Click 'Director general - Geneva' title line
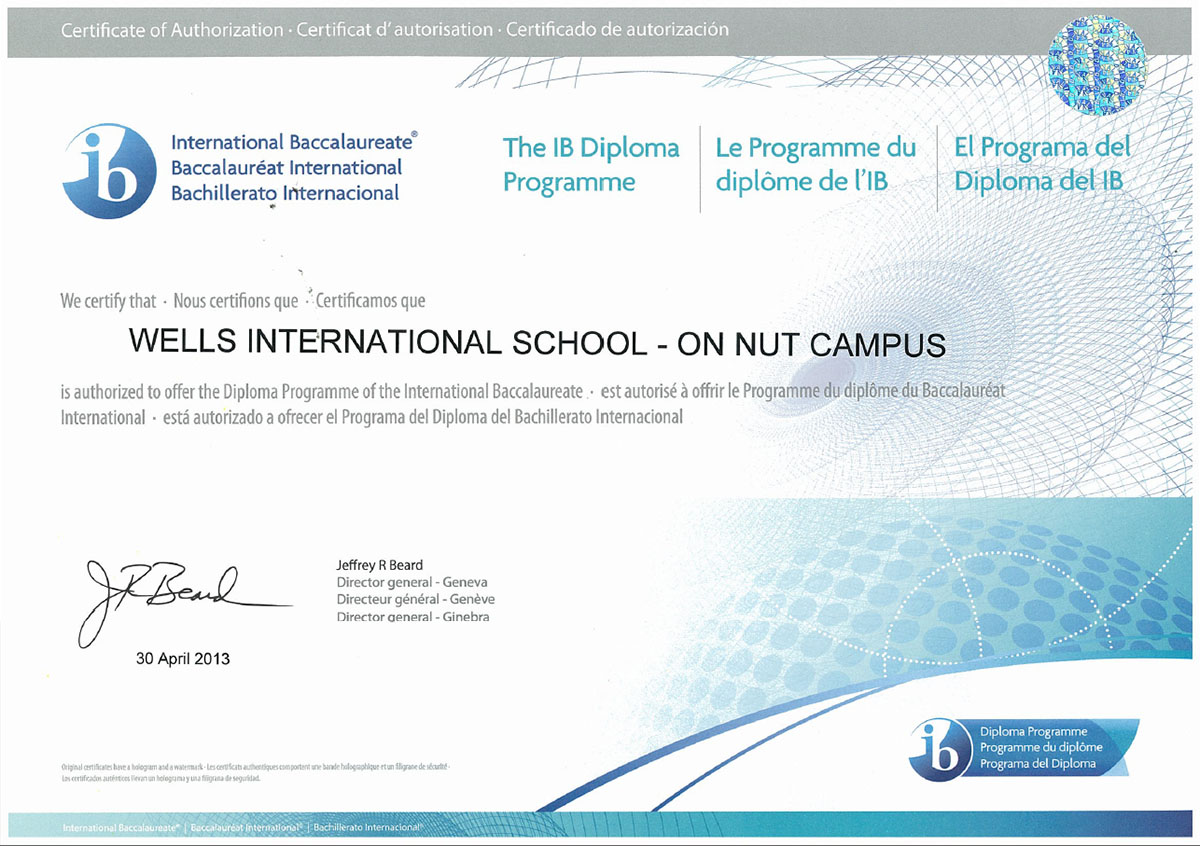This screenshot has width=1200, height=846. (x=412, y=582)
